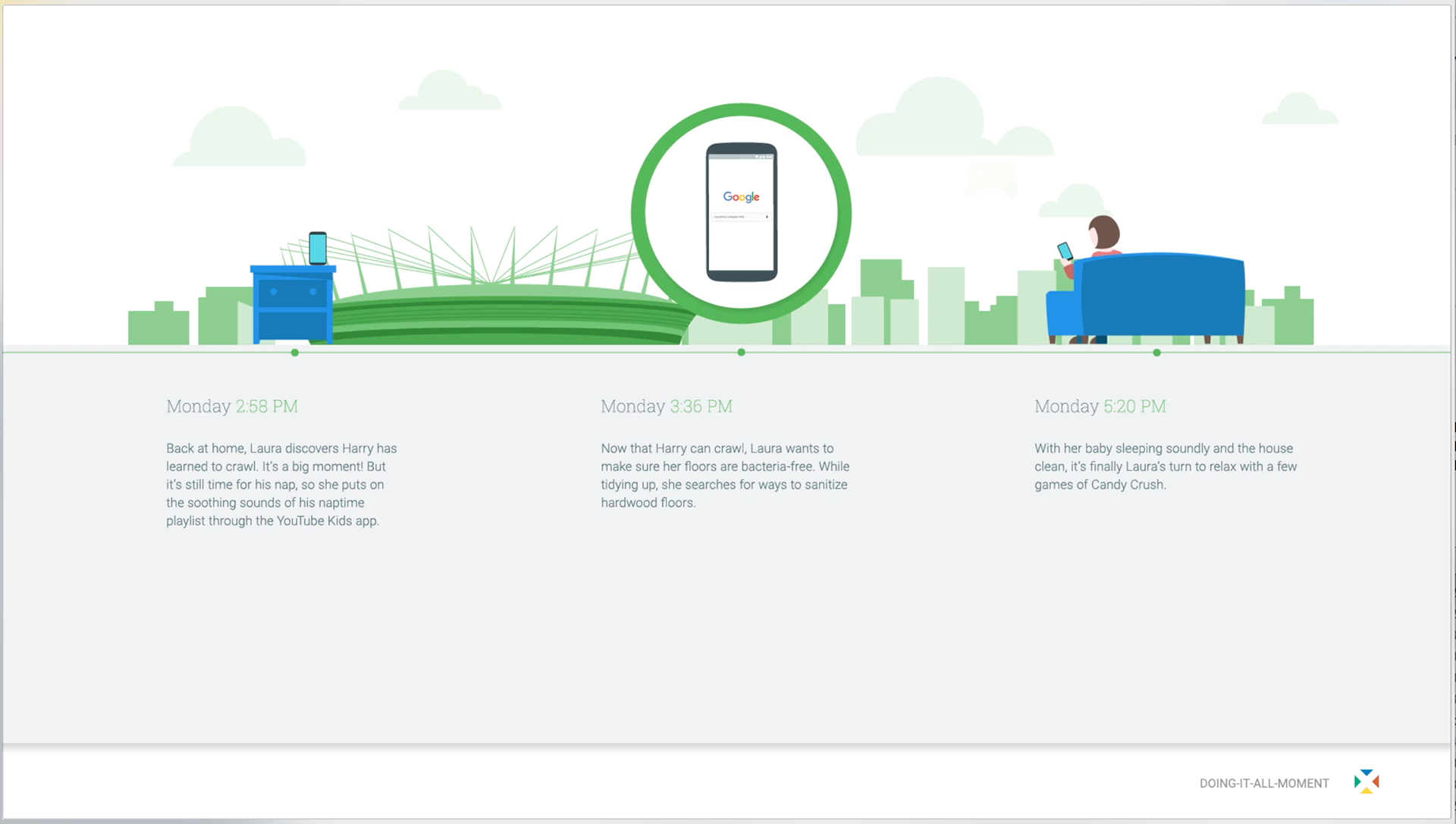The width and height of the screenshot is (1456, 824).
Task: Click the colorful triangle logo in the footer
Action: 1367,782
